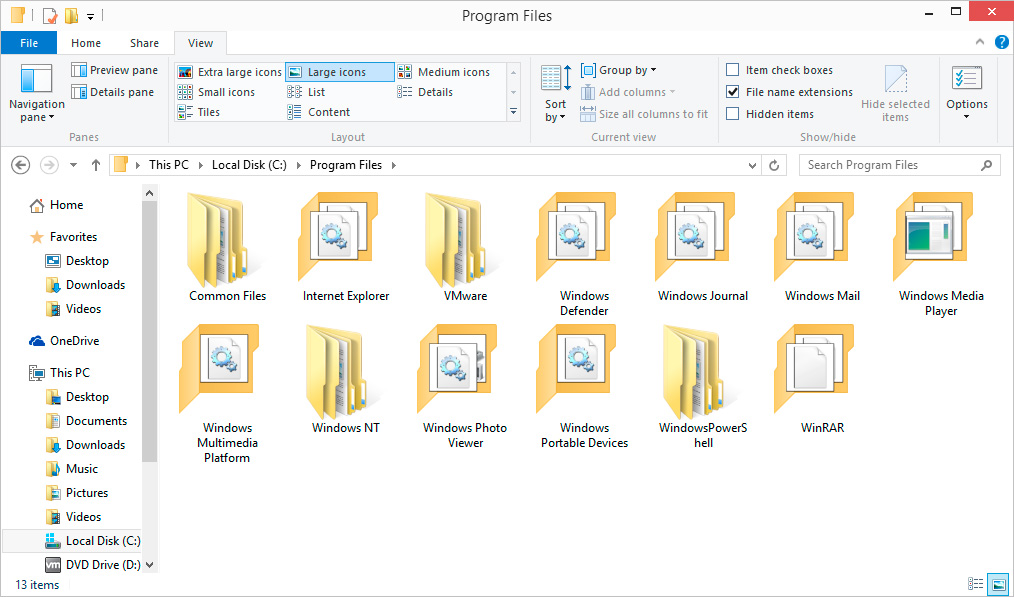
Task: Switch to the Share ribbon tab
Action: click(144, 43)
